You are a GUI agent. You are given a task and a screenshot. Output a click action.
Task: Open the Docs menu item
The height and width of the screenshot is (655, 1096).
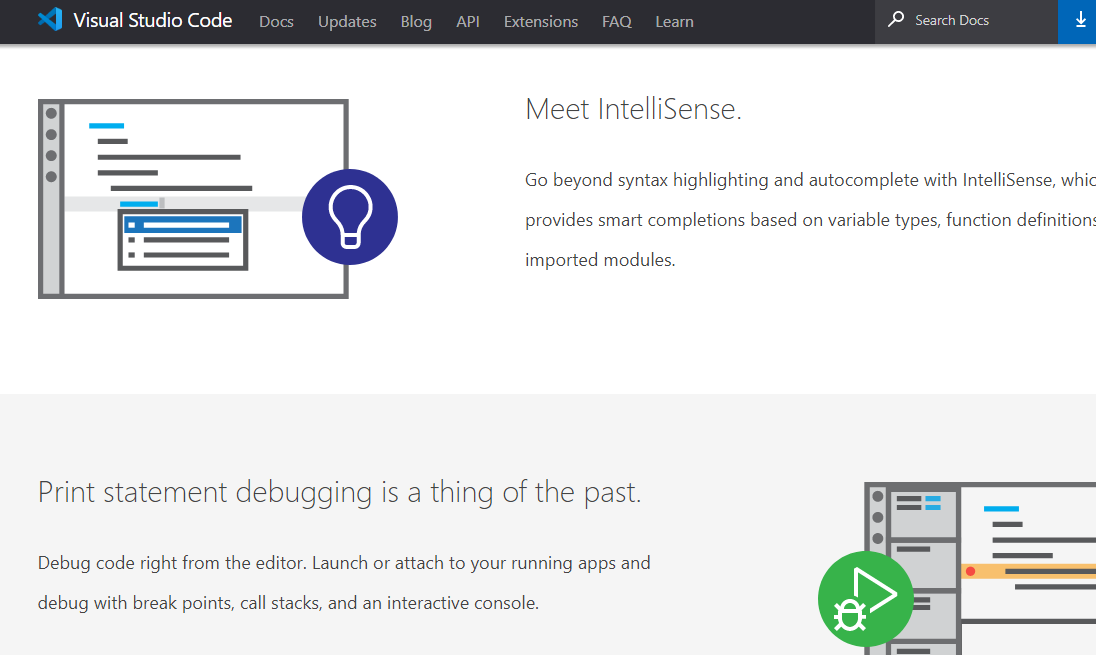pyautogui.click(x=276, y=22)
